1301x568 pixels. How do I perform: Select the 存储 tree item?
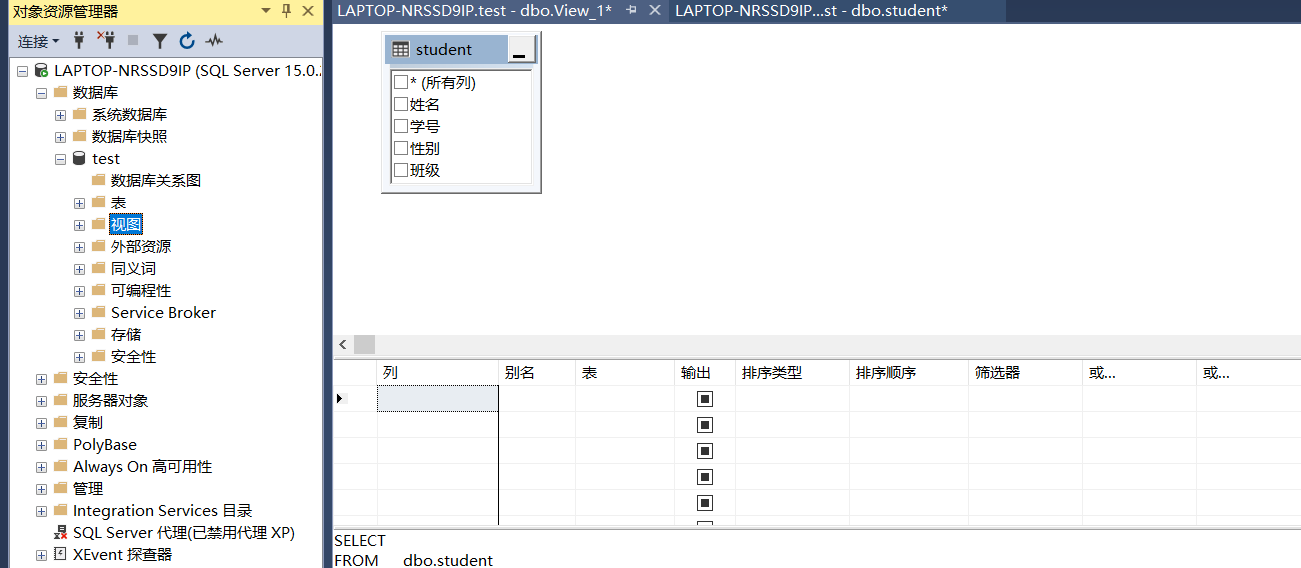126,335
